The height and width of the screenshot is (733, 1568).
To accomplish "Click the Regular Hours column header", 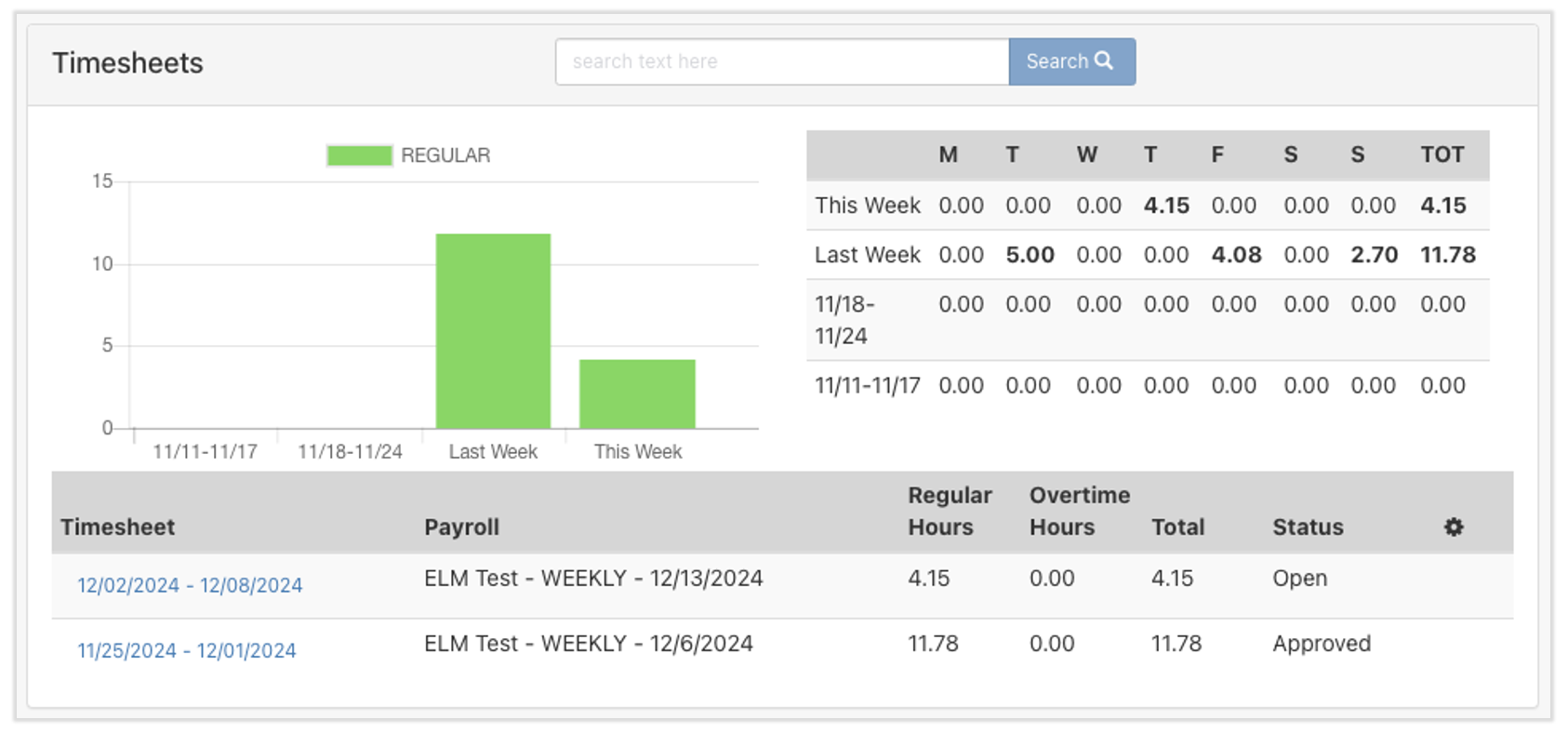I will (x=949, y=511).
